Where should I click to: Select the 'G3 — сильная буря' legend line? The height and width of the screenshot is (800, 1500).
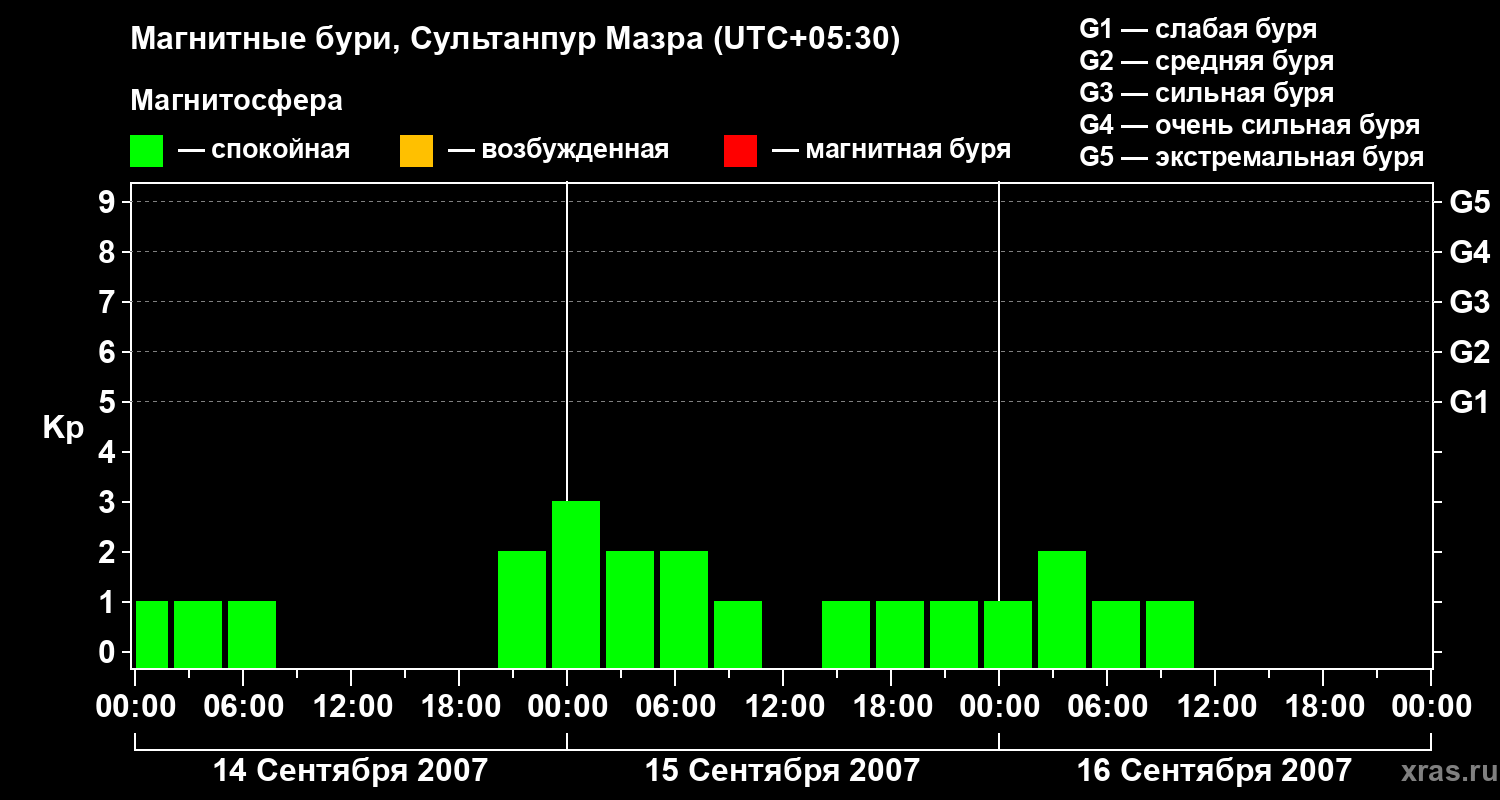1207,93
